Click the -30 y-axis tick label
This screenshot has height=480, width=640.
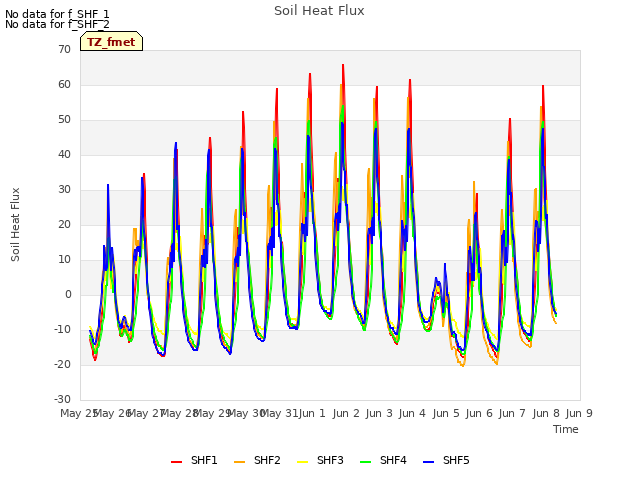[62, 400]
